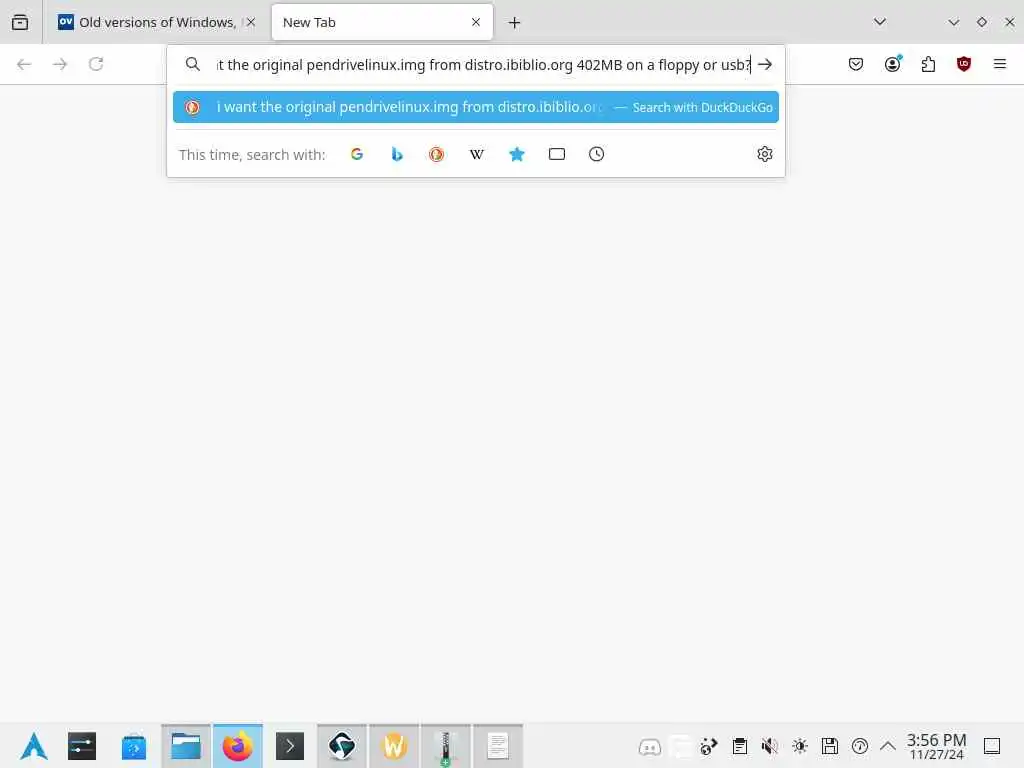Search within History clock icon
Viewport: 1024px width, 768px height.
pyautogui.click(x=596, y=154)
